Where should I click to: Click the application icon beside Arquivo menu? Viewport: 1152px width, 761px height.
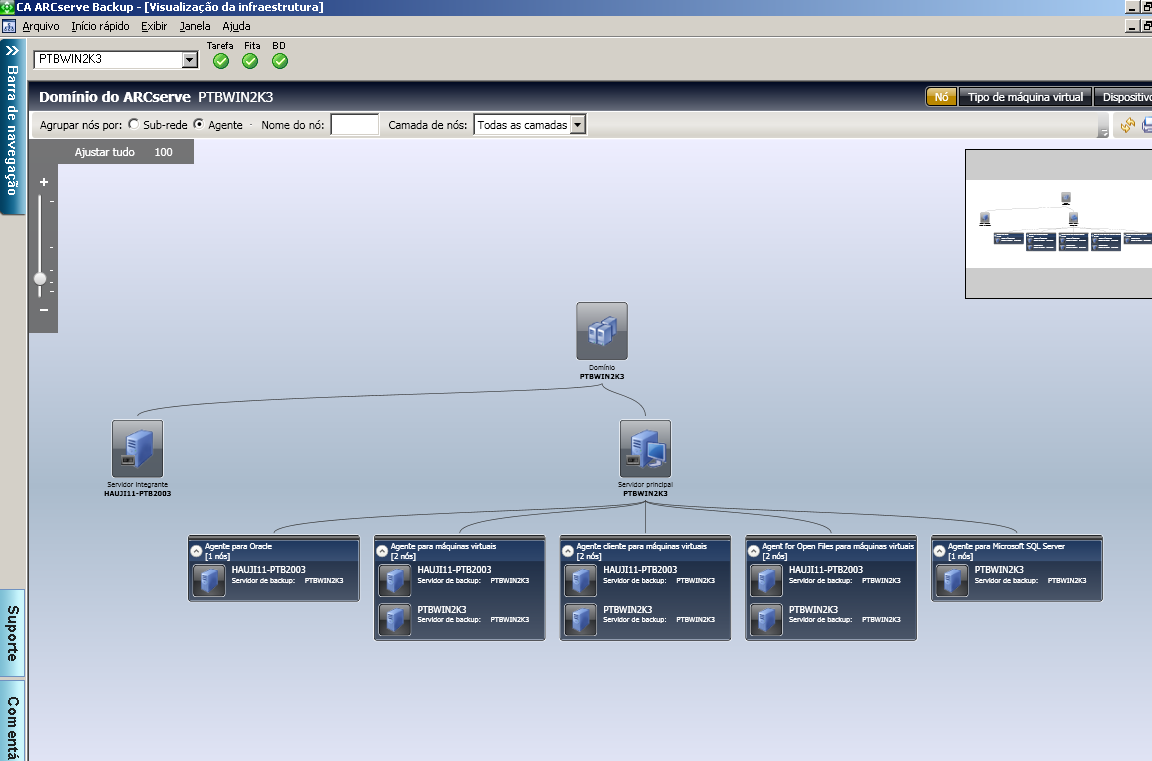9,26
